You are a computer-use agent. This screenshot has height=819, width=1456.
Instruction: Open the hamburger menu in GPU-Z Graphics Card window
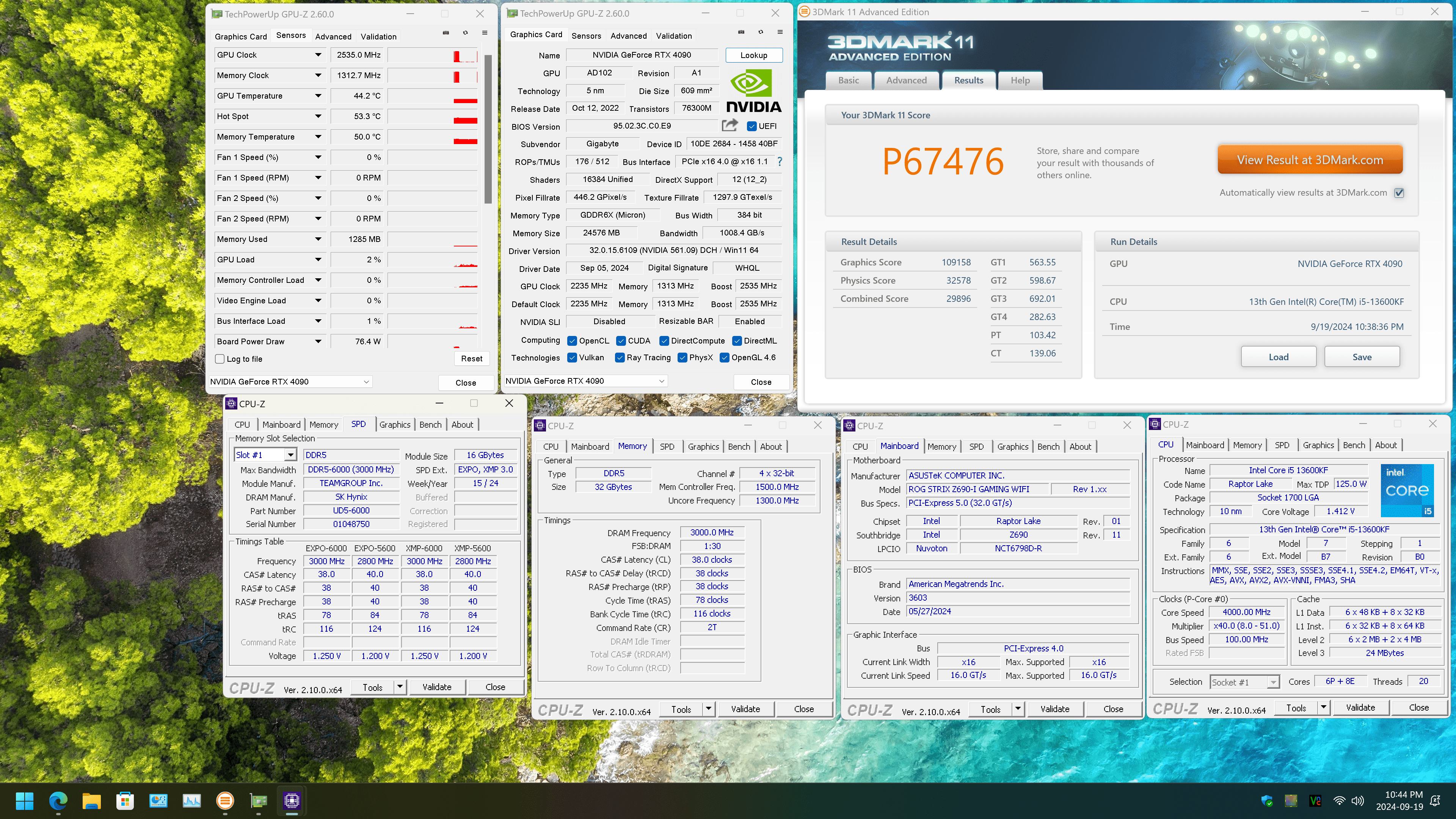[780, 32]
